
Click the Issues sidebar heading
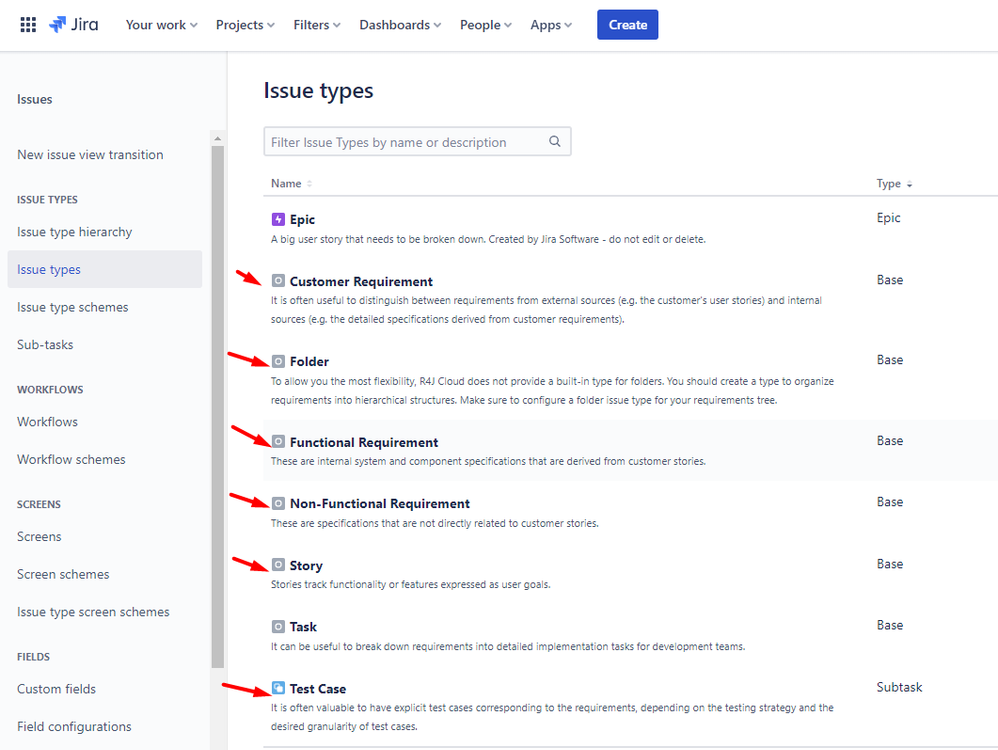(x=34, y=99)
